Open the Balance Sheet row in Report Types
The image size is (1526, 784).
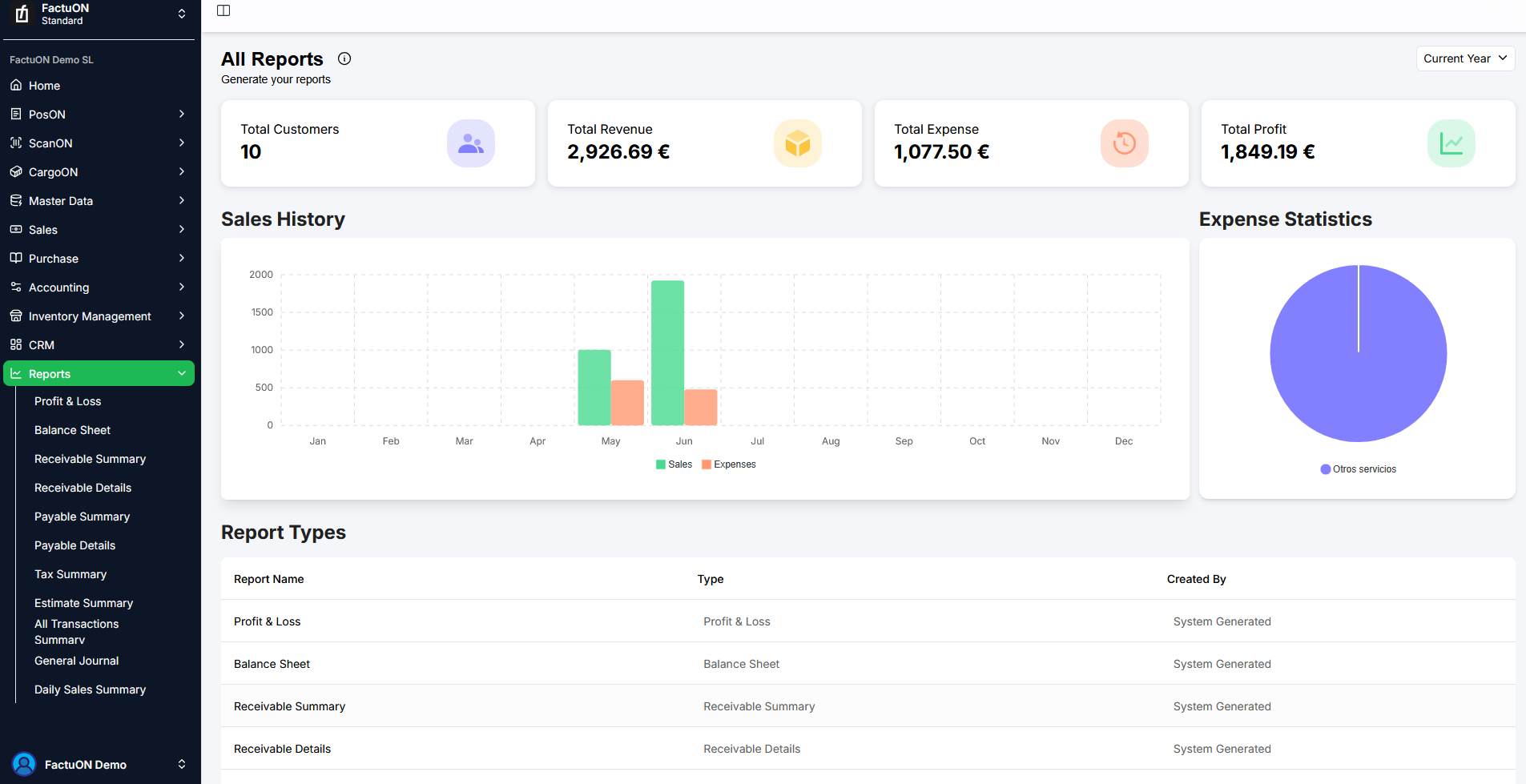868,663
